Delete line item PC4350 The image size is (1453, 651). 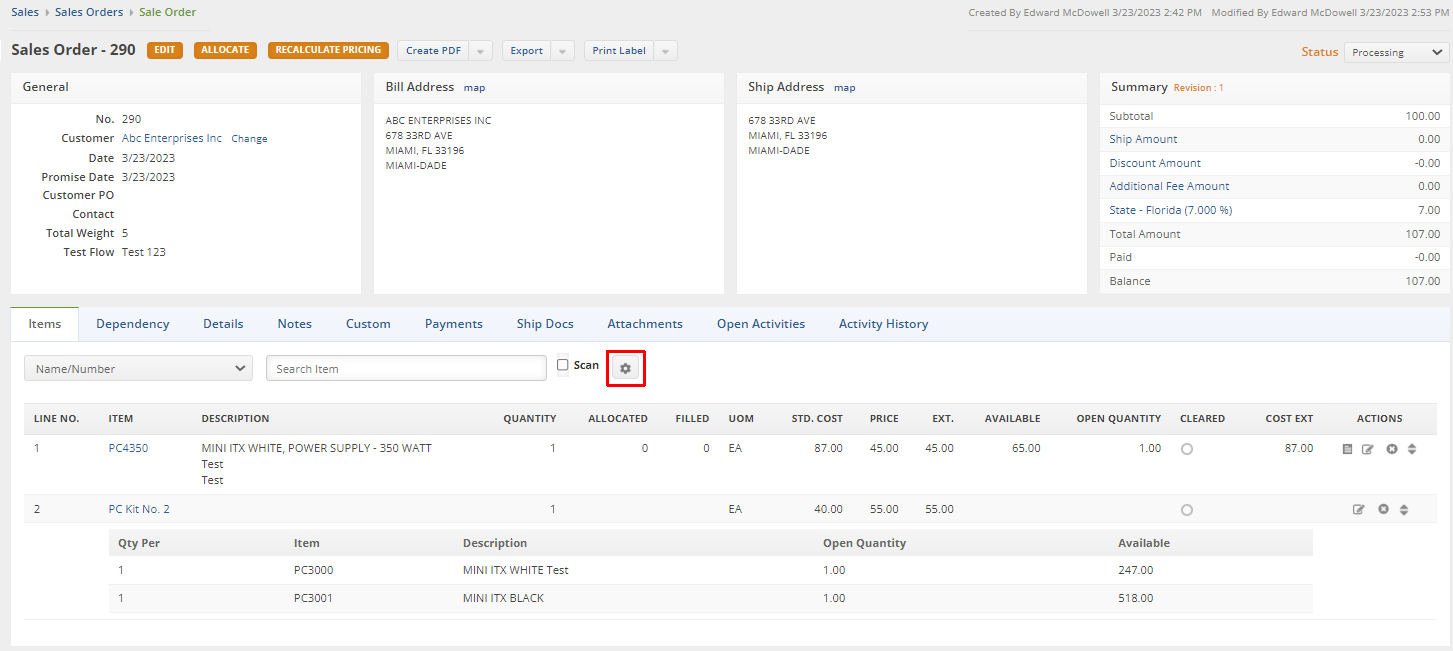point(1391,449)
